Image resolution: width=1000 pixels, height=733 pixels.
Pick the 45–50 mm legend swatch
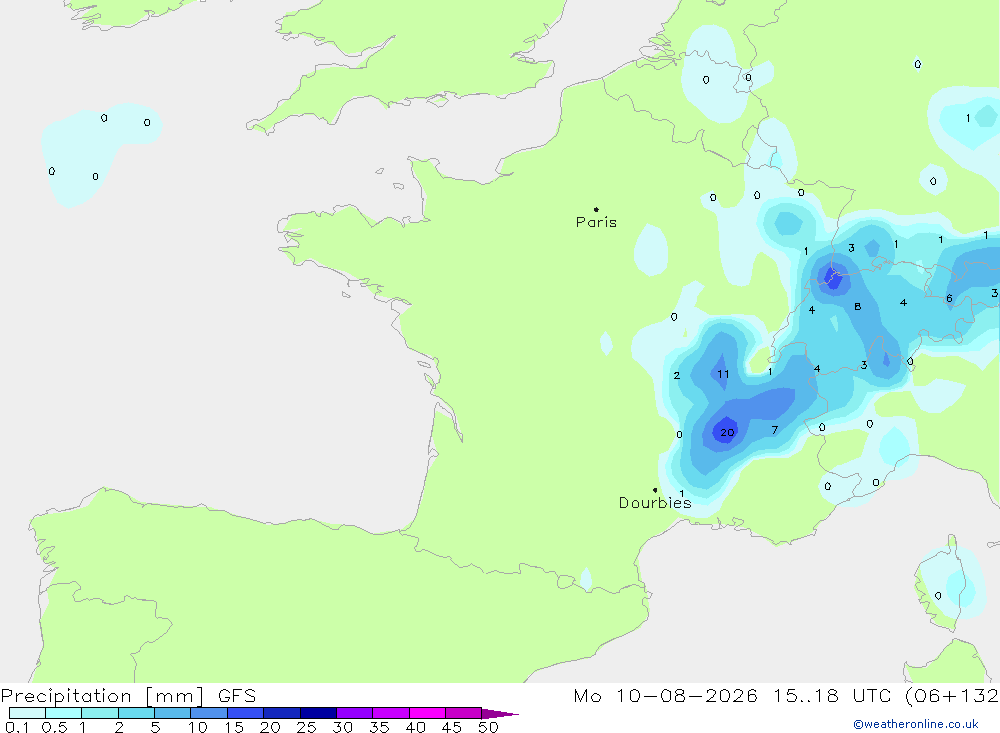pyautogui.click(x=463, y=713)
